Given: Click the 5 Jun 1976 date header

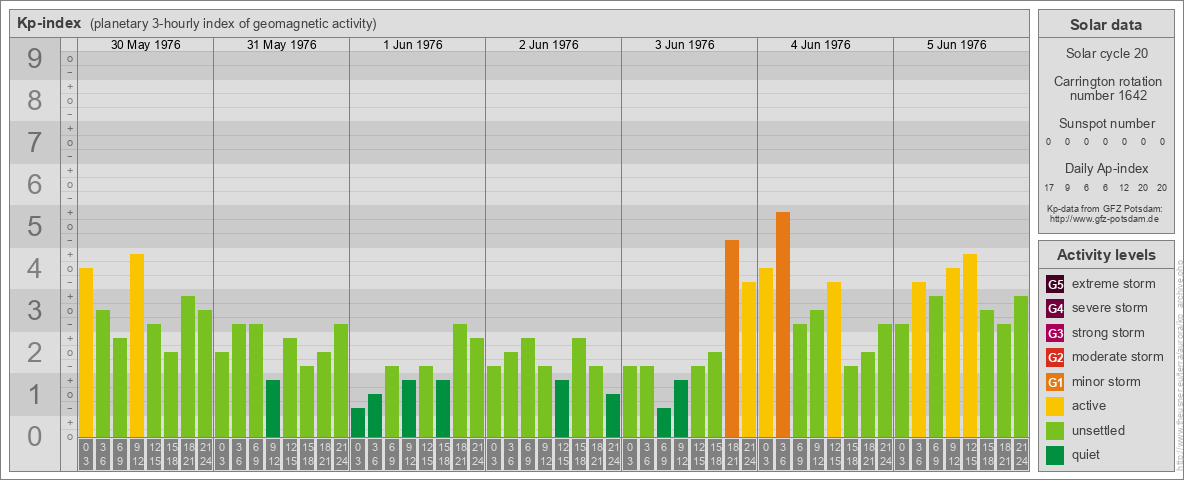Looking at the screenshot, I should [957, 45].
